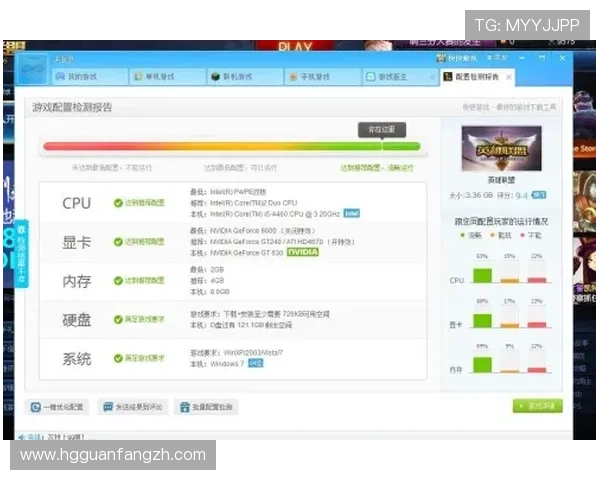Open the 我的游戏 tab
Screen dimensions: 600x480
coord(90,77)
